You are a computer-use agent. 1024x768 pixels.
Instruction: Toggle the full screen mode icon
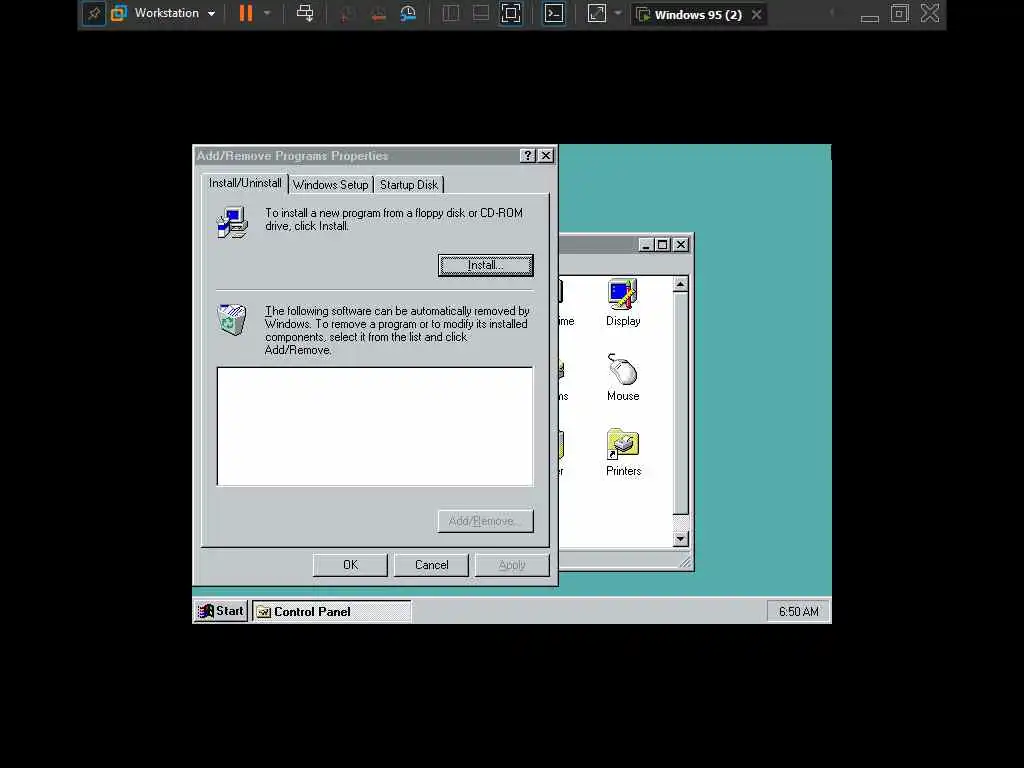[511, 13]
